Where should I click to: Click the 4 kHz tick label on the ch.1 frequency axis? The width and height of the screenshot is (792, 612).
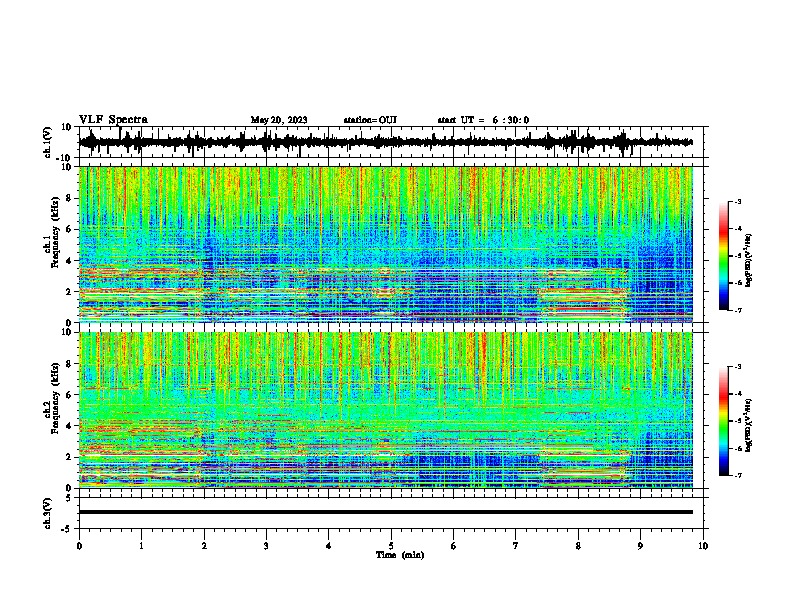[x=70, y=261]
